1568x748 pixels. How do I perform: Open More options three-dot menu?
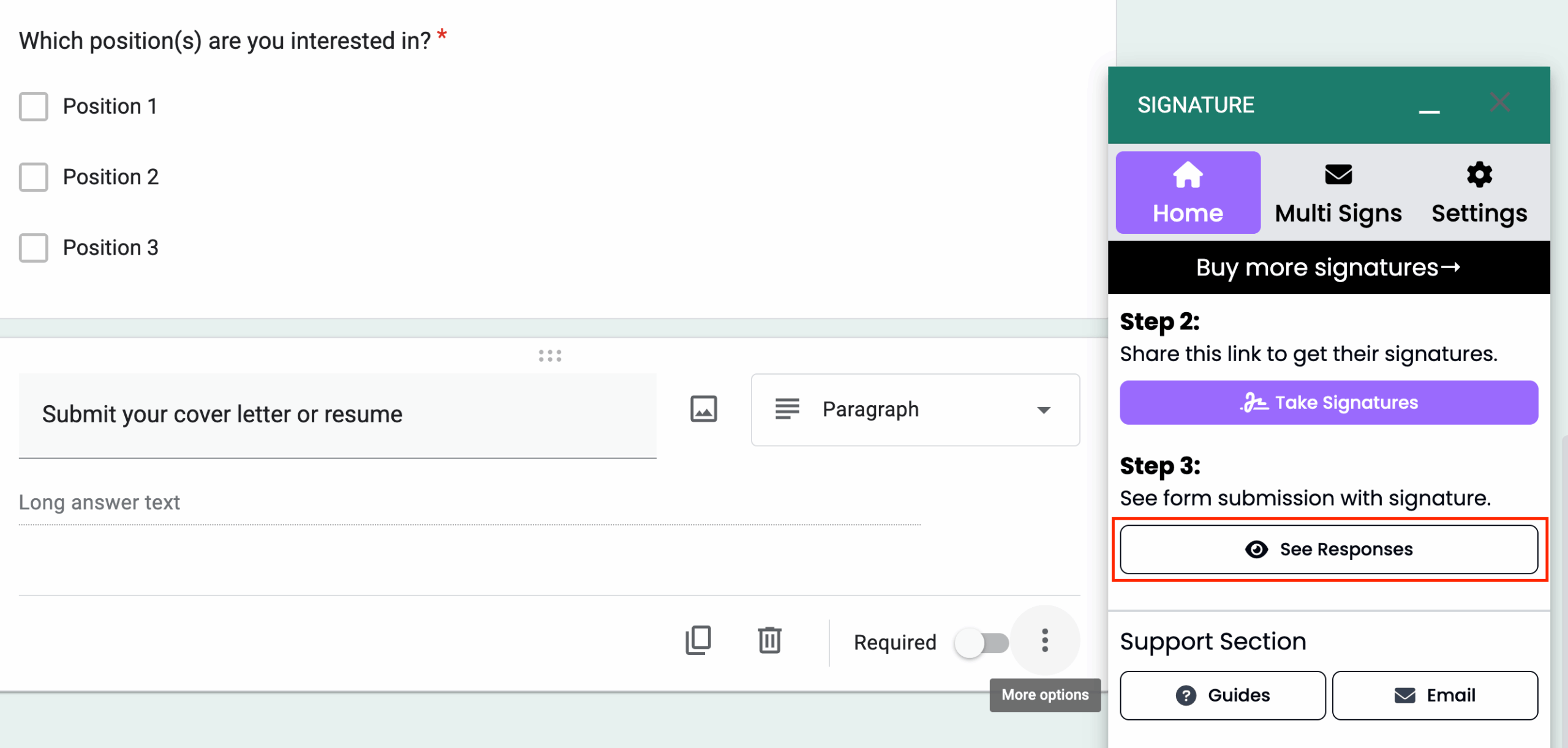[x=1044, y=641]
